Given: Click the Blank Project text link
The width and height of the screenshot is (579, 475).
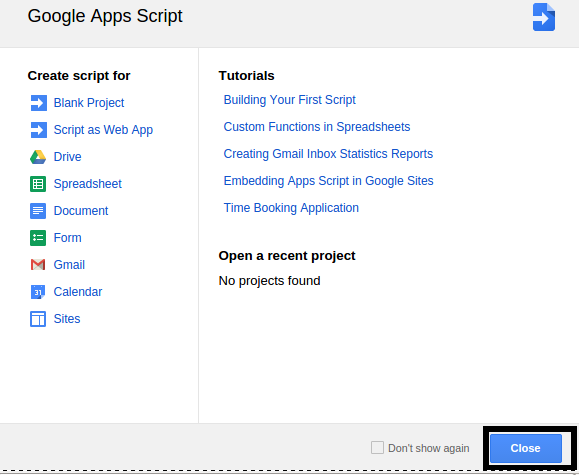Looking at the screenshot, I should point(89,103).
